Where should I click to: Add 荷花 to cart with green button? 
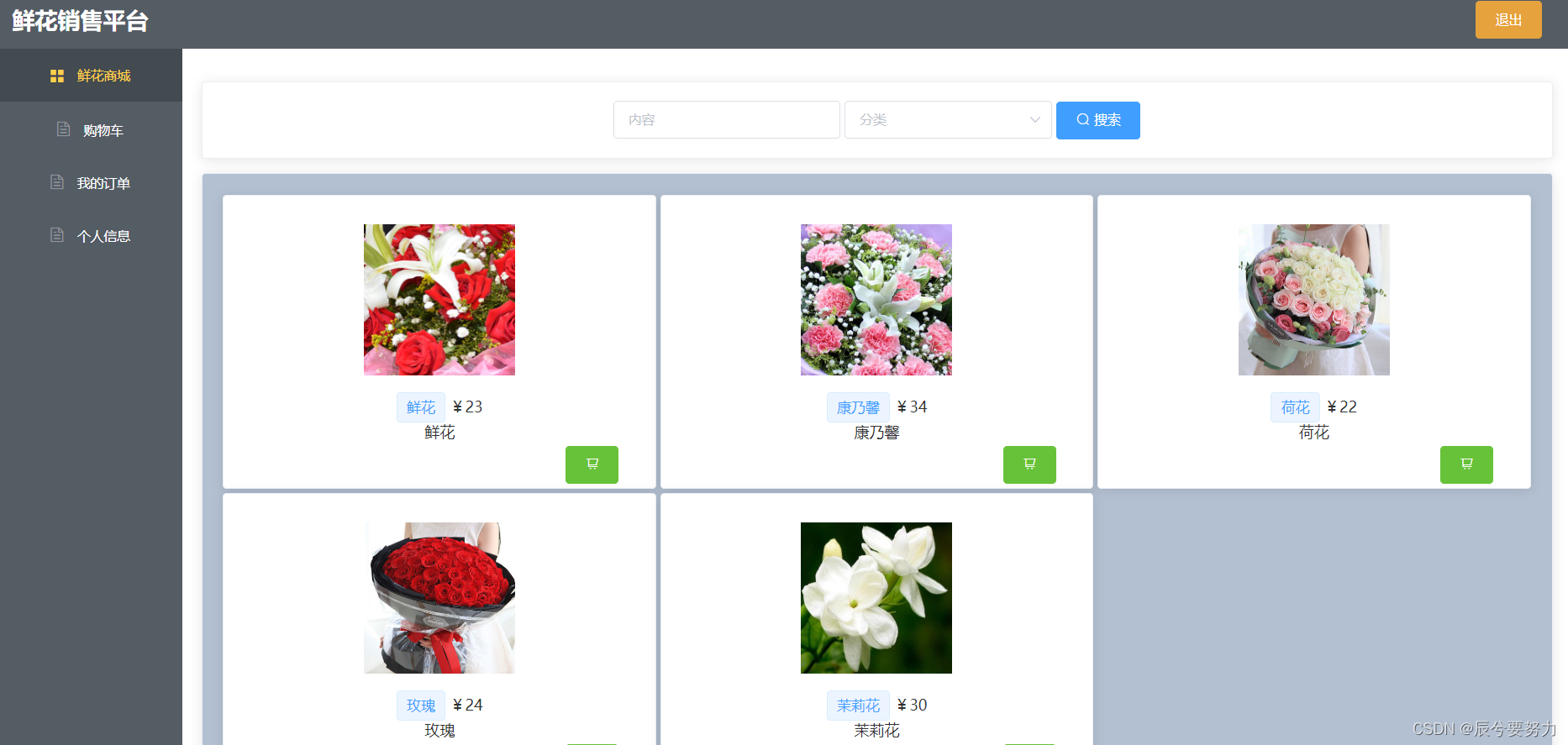click(1466, 464)
